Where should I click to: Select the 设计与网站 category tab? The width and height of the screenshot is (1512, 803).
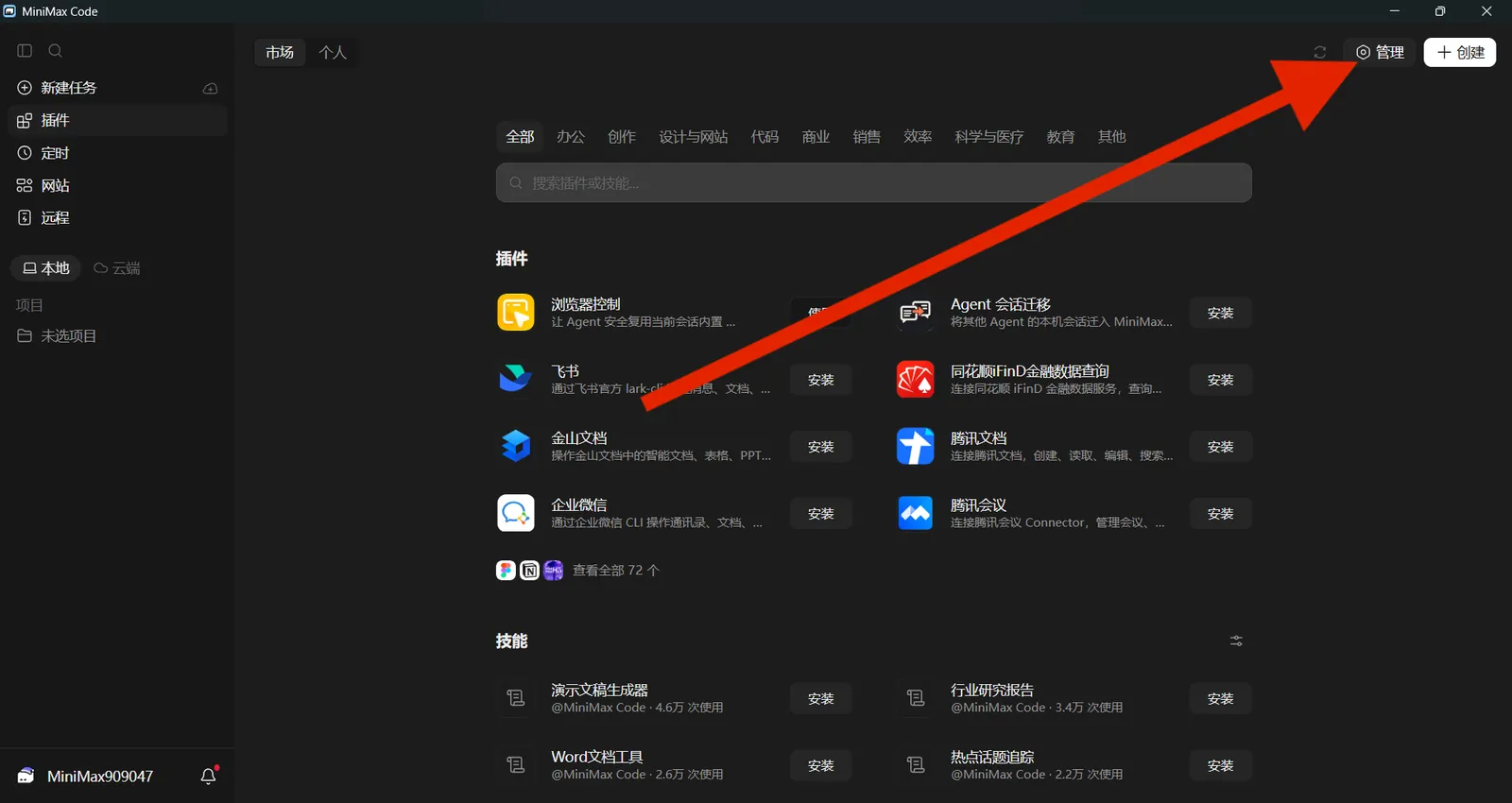coord(694,137)
